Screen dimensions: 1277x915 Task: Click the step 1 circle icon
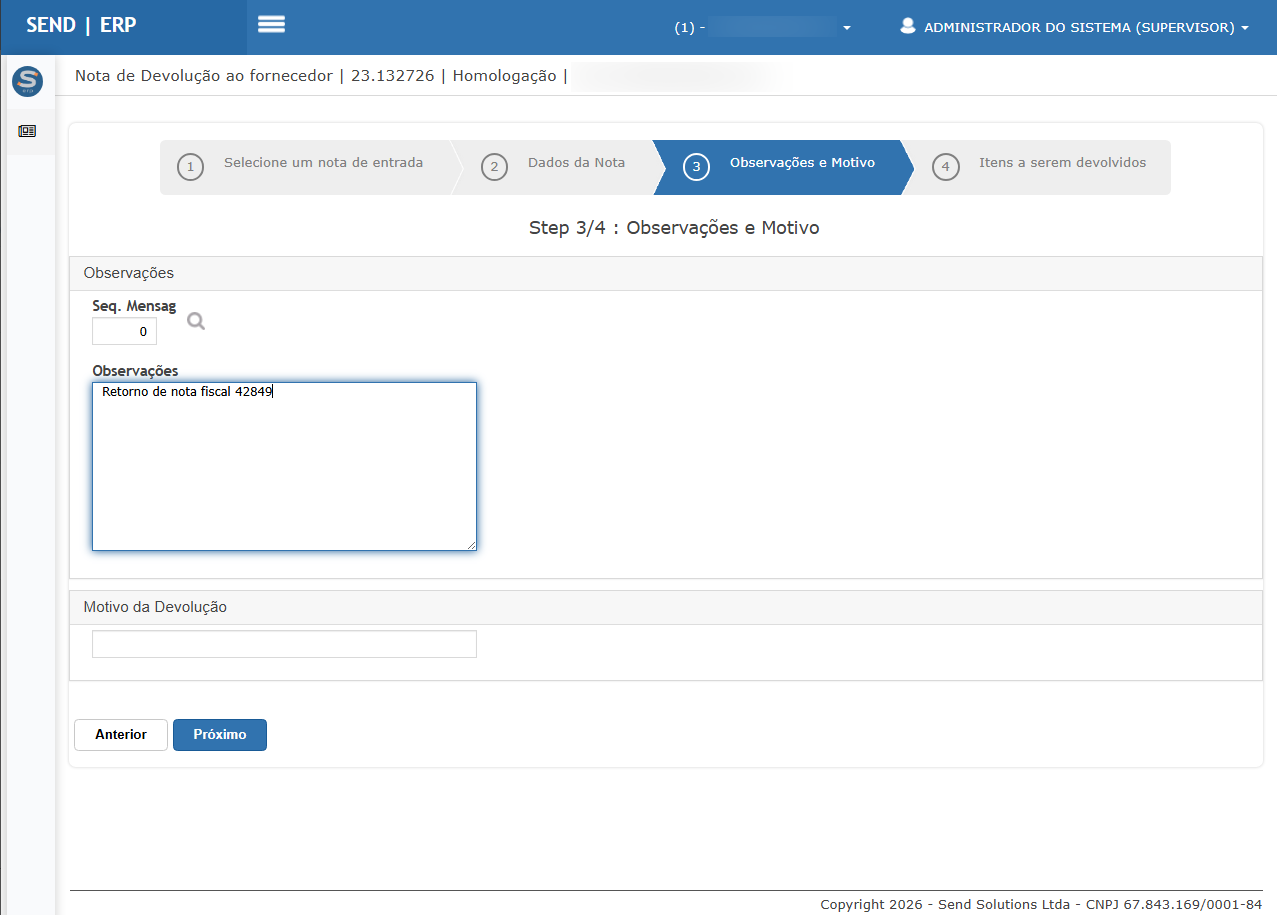click(x=190, y=167)
